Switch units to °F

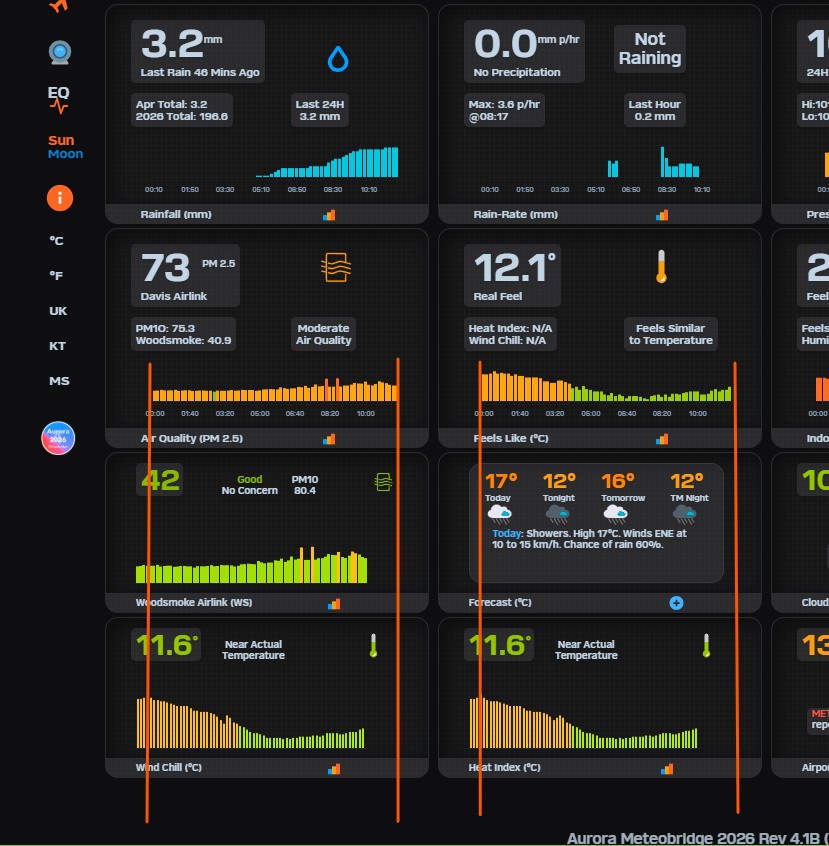pyautogui.click(x=57, y=276)
